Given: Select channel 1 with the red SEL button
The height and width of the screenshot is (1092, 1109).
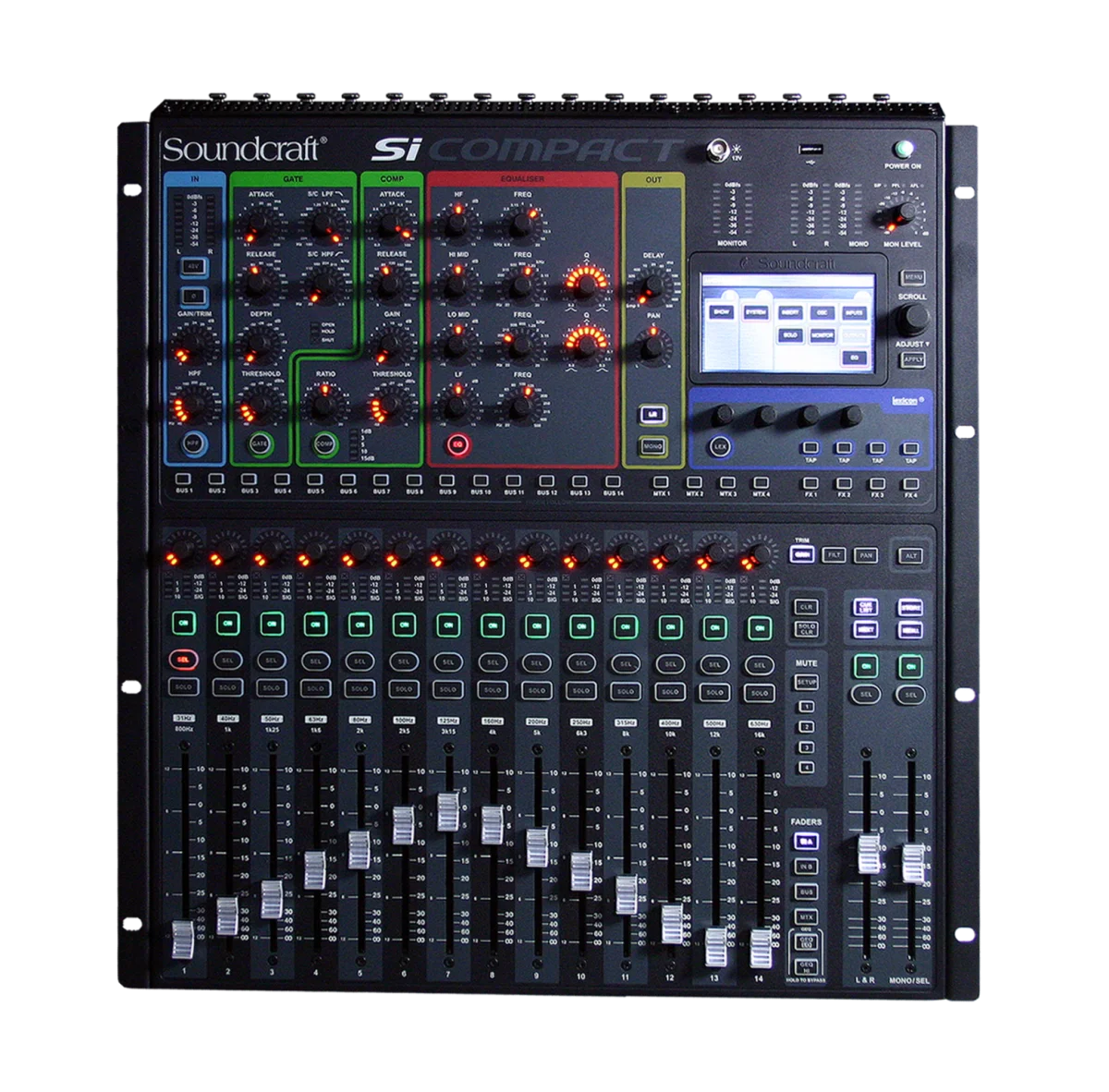Looking at the screenshot, I should [182, 660].
